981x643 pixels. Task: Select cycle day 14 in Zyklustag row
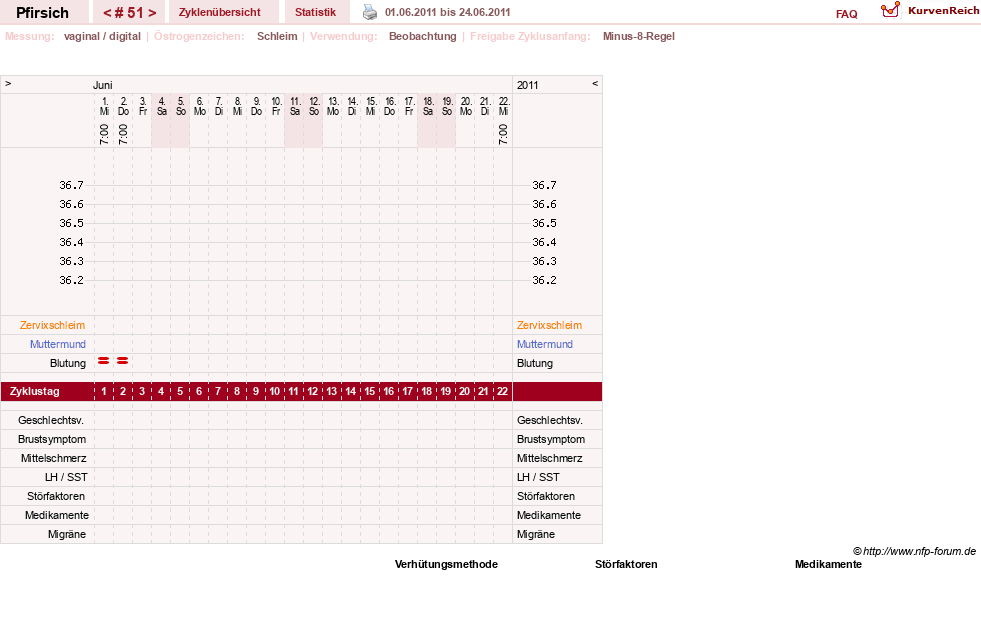coord(351,392)
